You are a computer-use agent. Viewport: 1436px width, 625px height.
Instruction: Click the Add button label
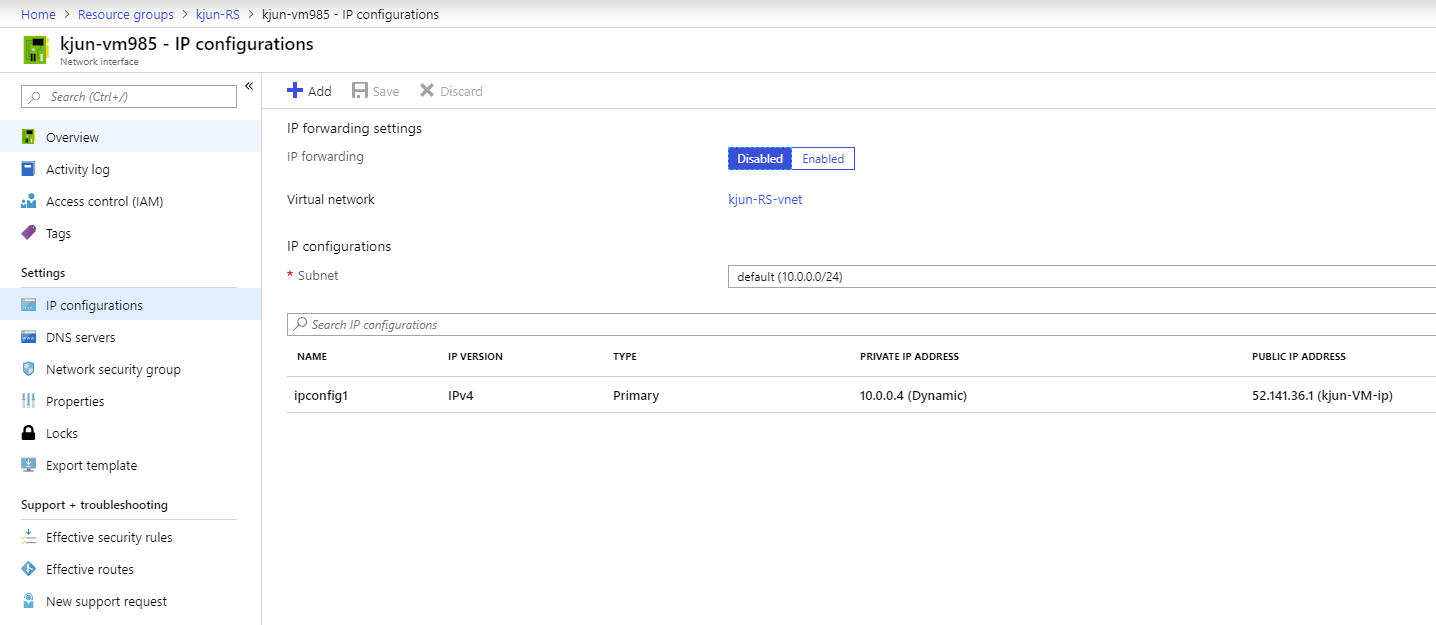pos(320,91)
